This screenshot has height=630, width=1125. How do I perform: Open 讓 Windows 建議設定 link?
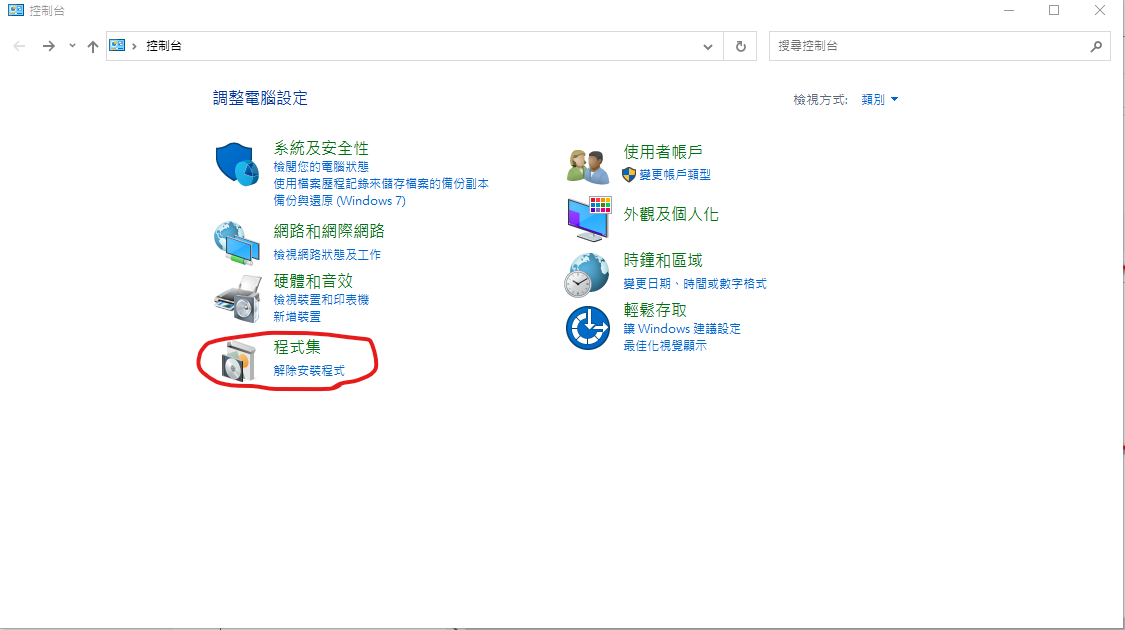point(682,329)
